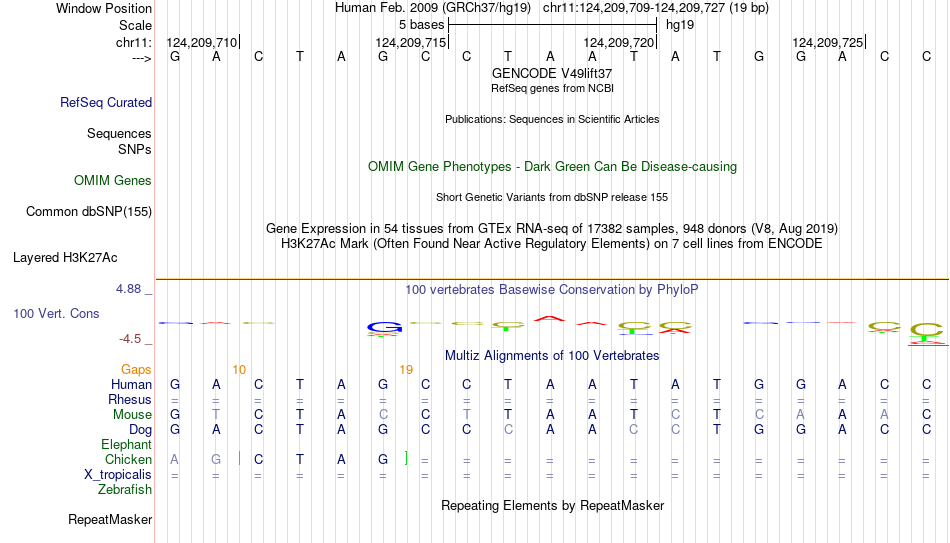The image size is (950, 543).
Task: Click Short Genetic Variants from dbSNP title
Action: (x=552, y=198)
